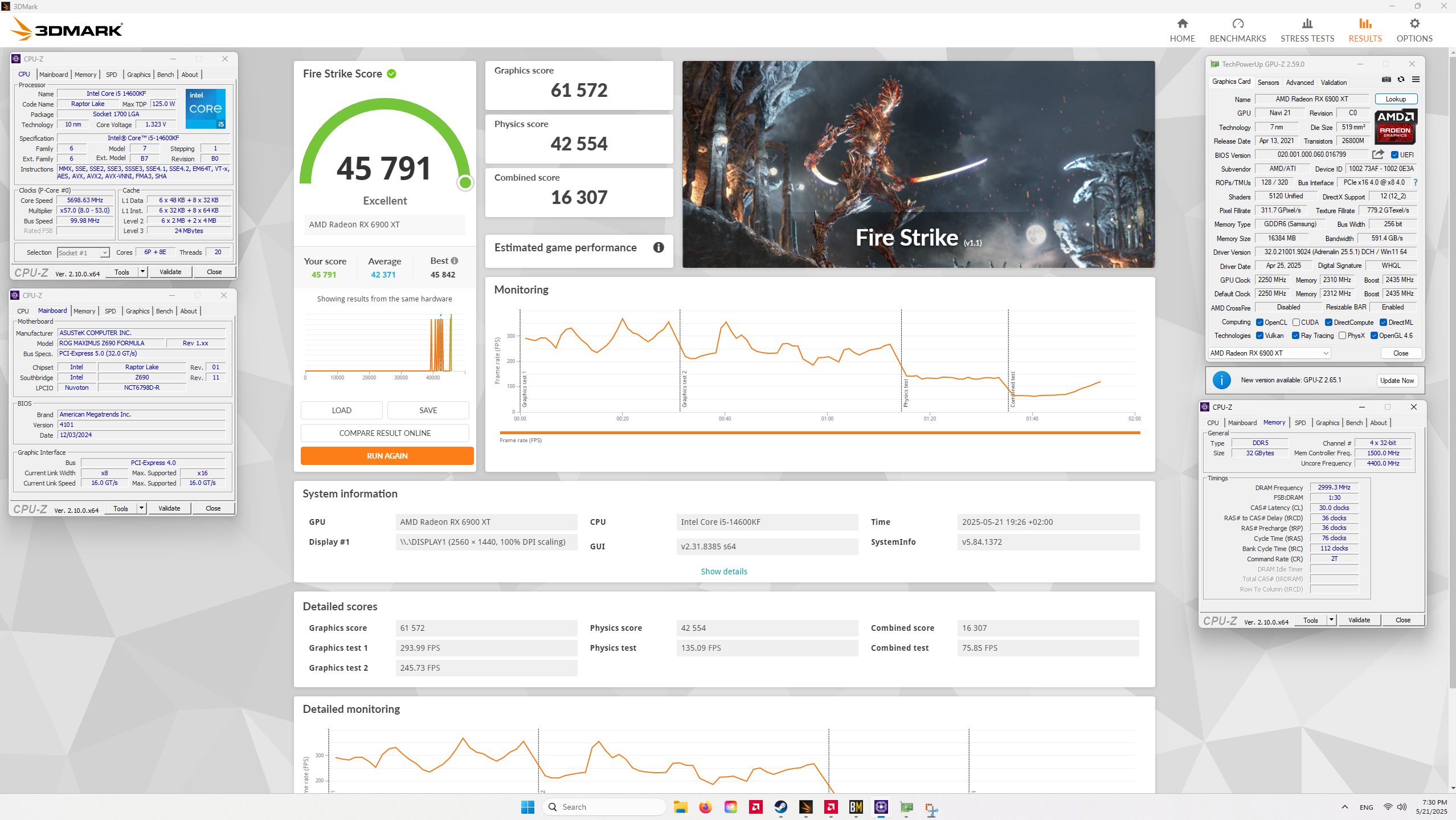The image size is (1456, 820).
Task: Open SPD tab in Memory CPU-Z window
Action: (1300, 423)
